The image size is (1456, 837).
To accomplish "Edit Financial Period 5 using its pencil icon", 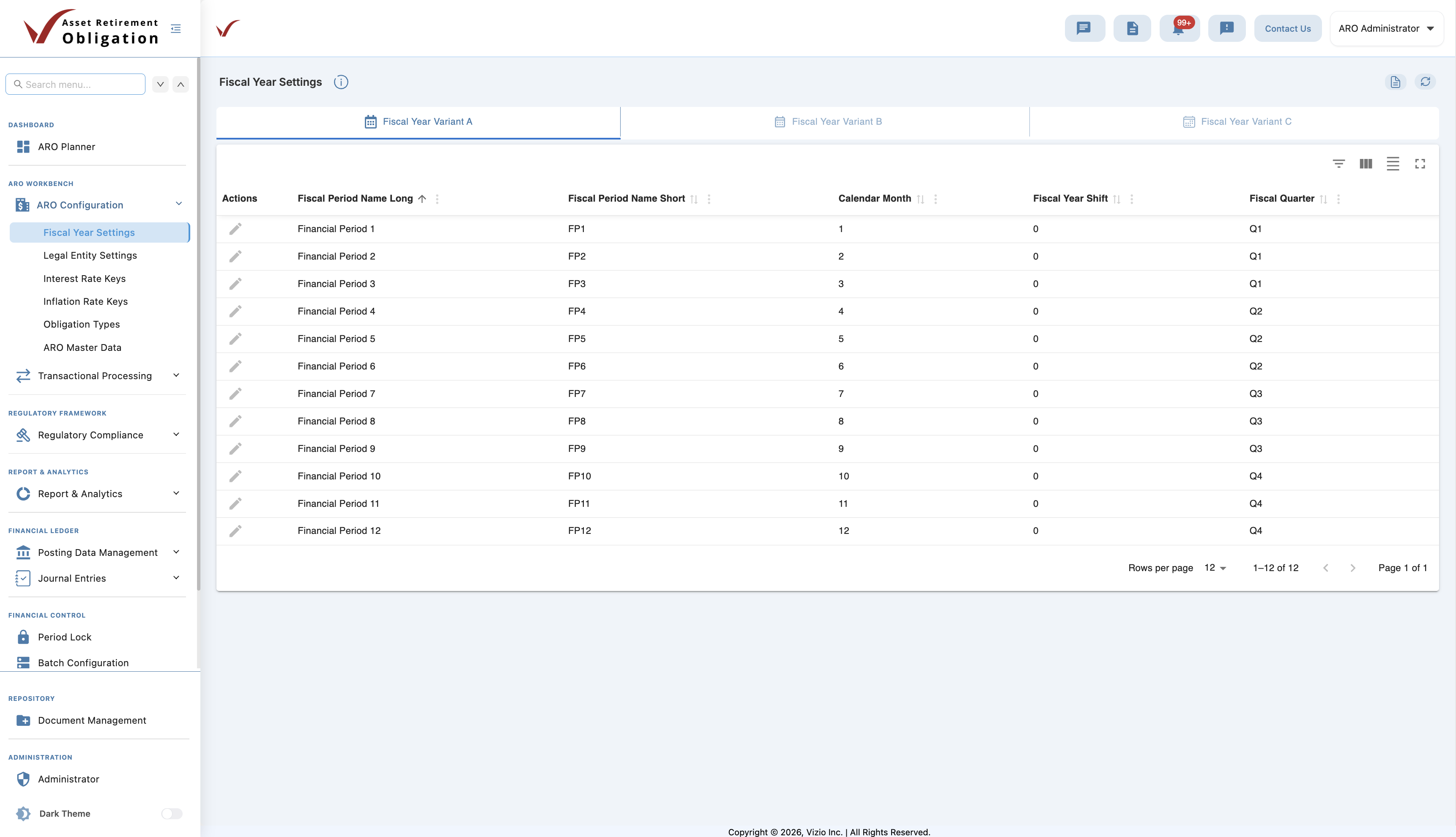I will (235, 338).
